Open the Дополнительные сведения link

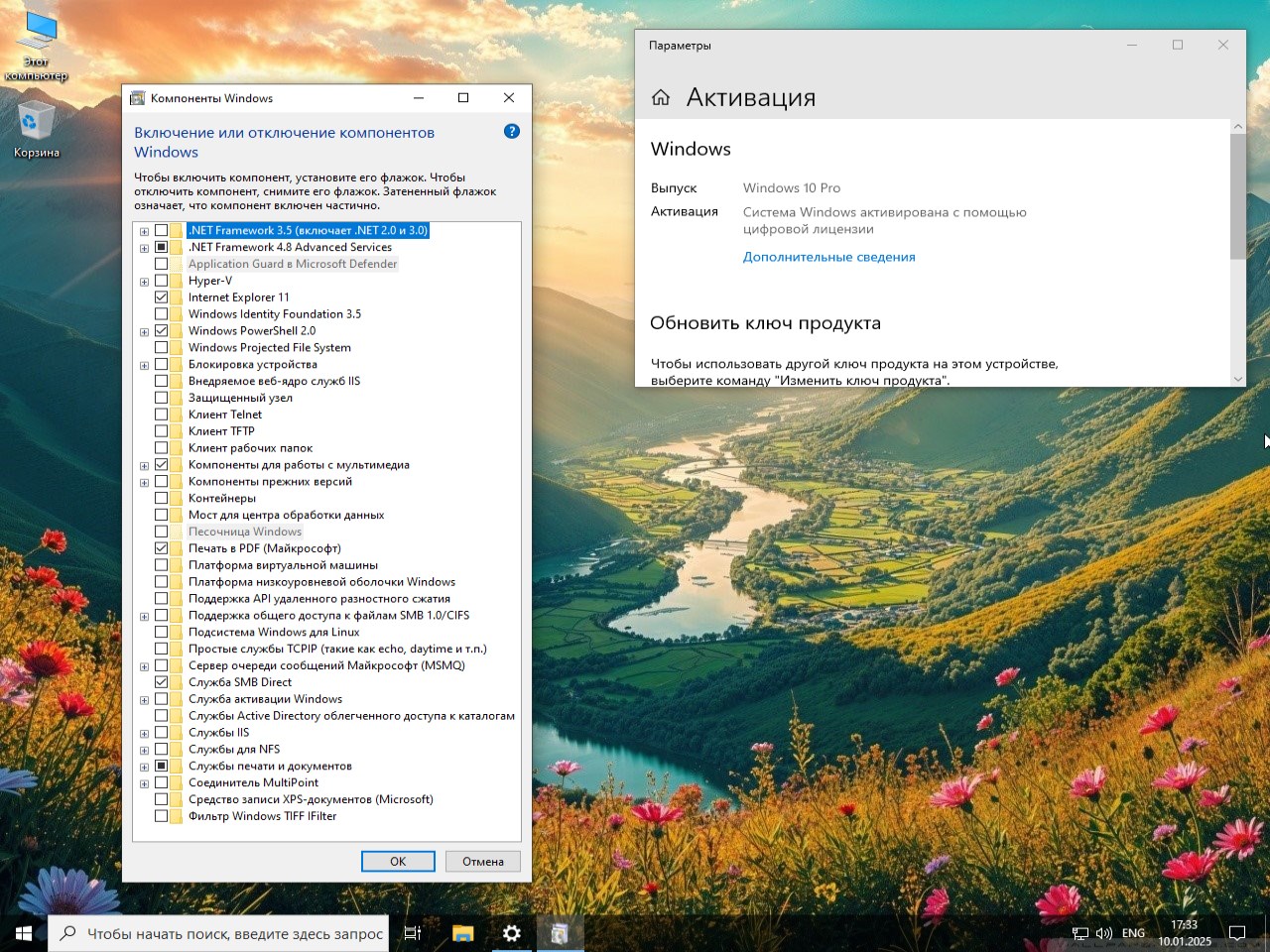(x=829, y=256)
